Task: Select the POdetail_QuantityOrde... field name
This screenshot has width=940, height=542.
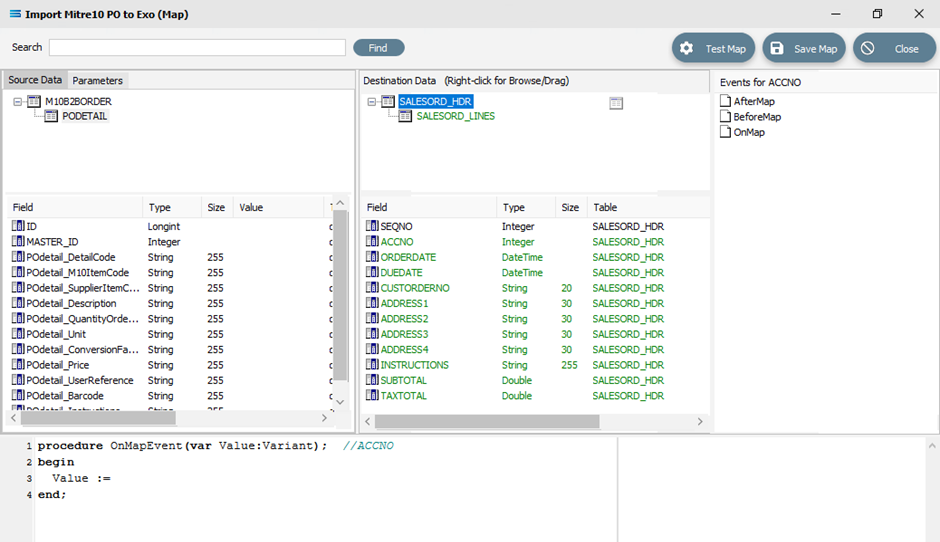Action: click(x=83, y=319)
